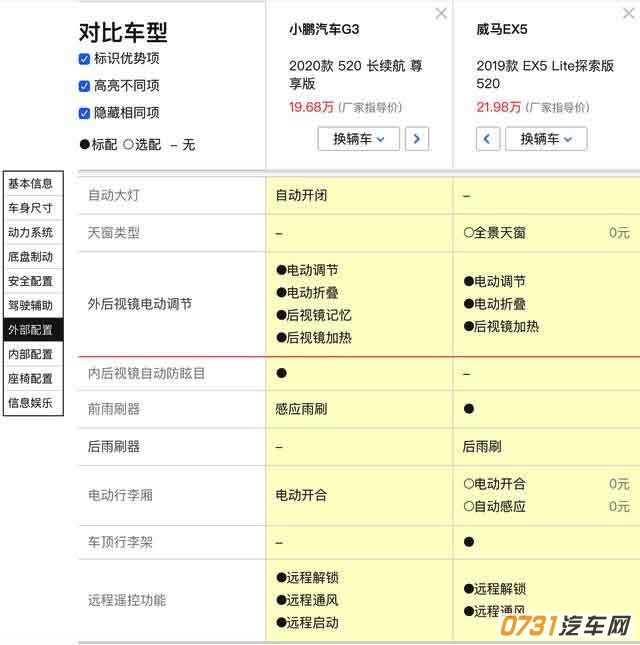Viewport: 640px width, 645px height.
Task: Remove 威马EX5 from comparison with X
Action: [629, 14]
